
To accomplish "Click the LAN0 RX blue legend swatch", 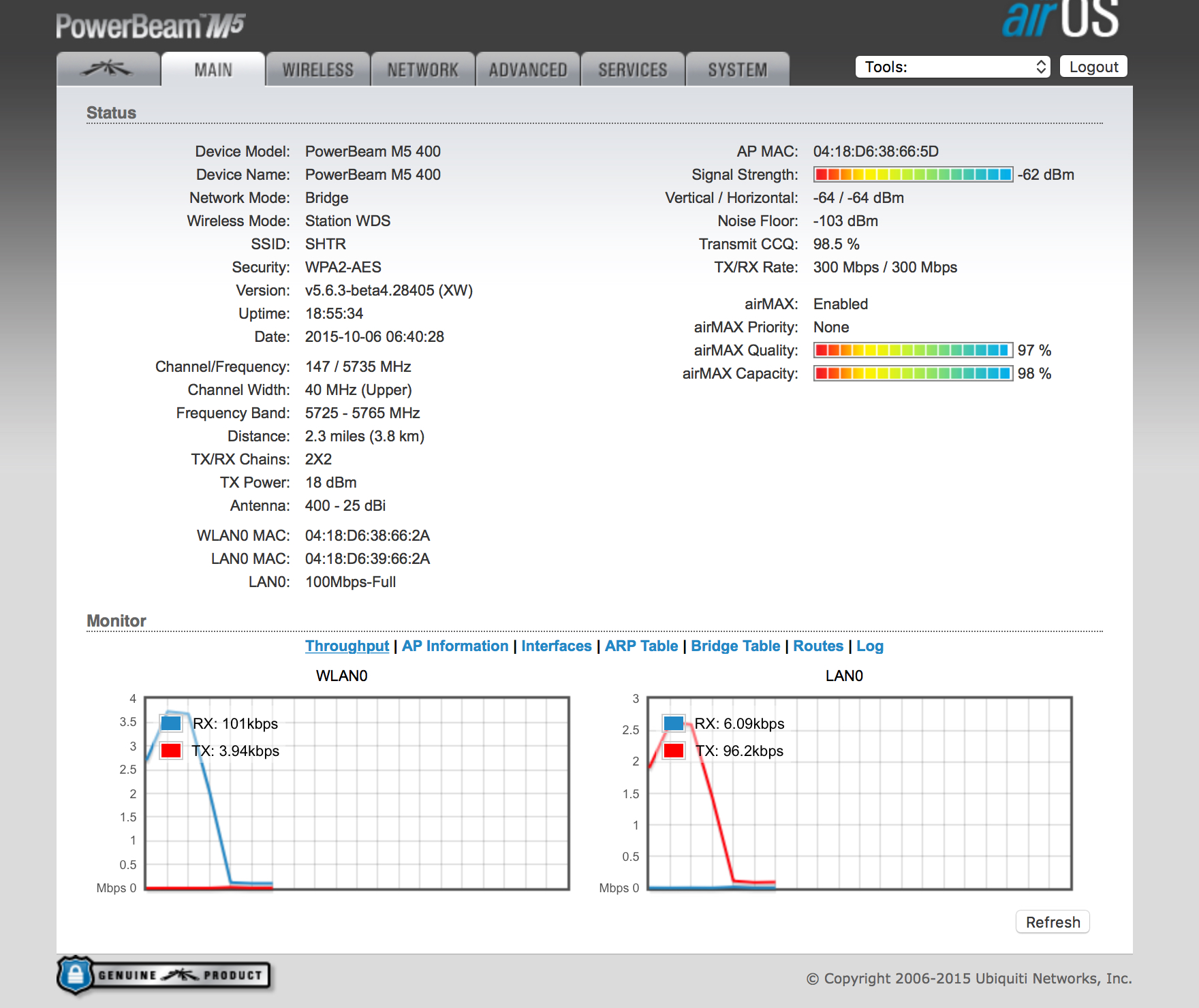I will point(674,723).
